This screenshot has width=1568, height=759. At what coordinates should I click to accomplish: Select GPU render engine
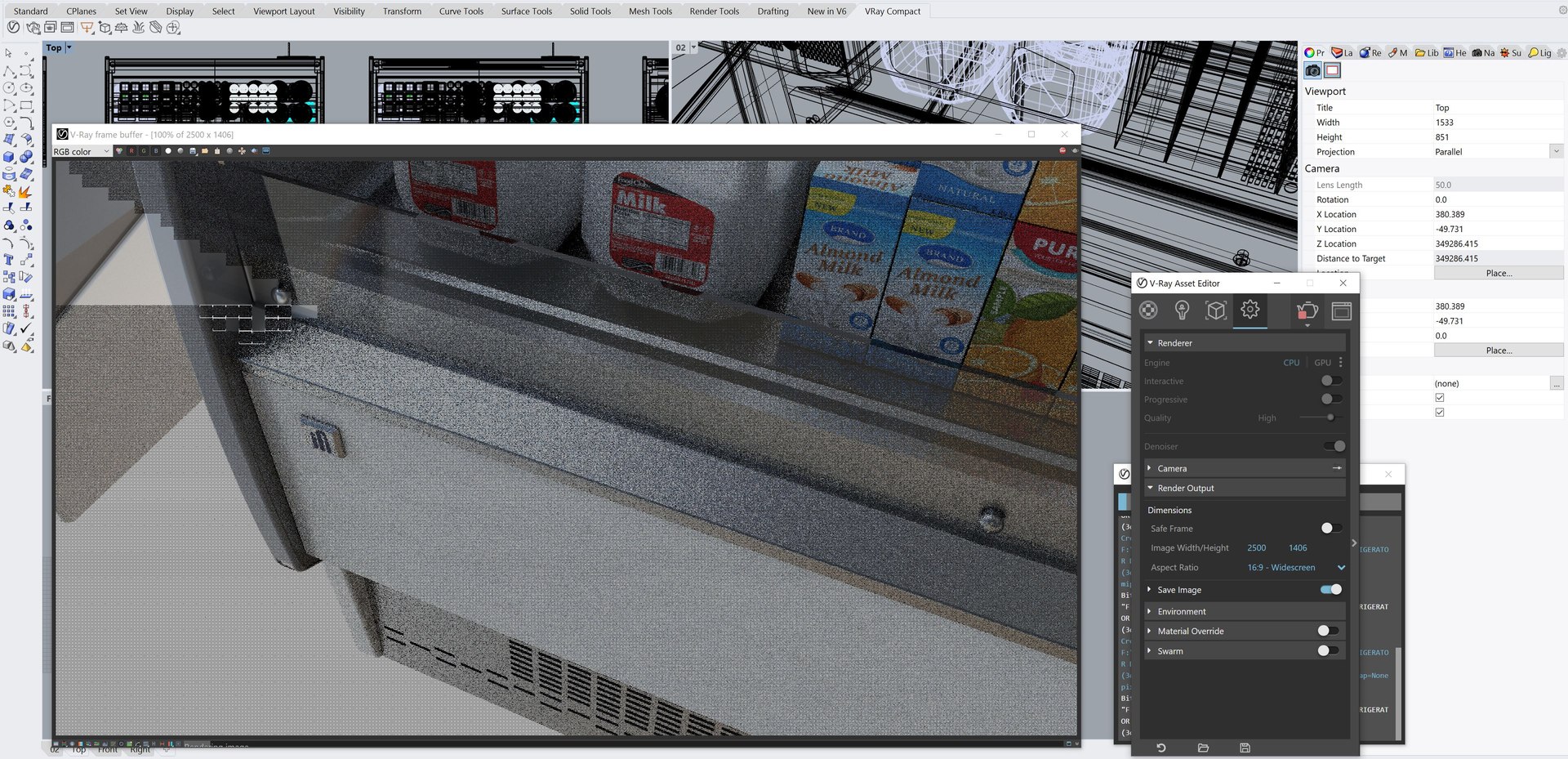(x=1322, y=363)
